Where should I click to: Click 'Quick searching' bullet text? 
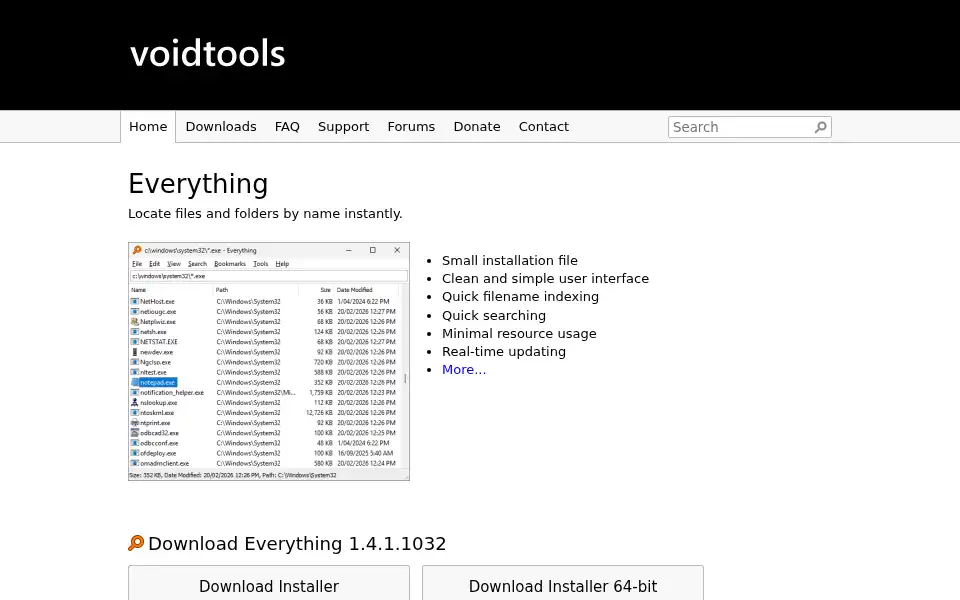coord(494,315)
